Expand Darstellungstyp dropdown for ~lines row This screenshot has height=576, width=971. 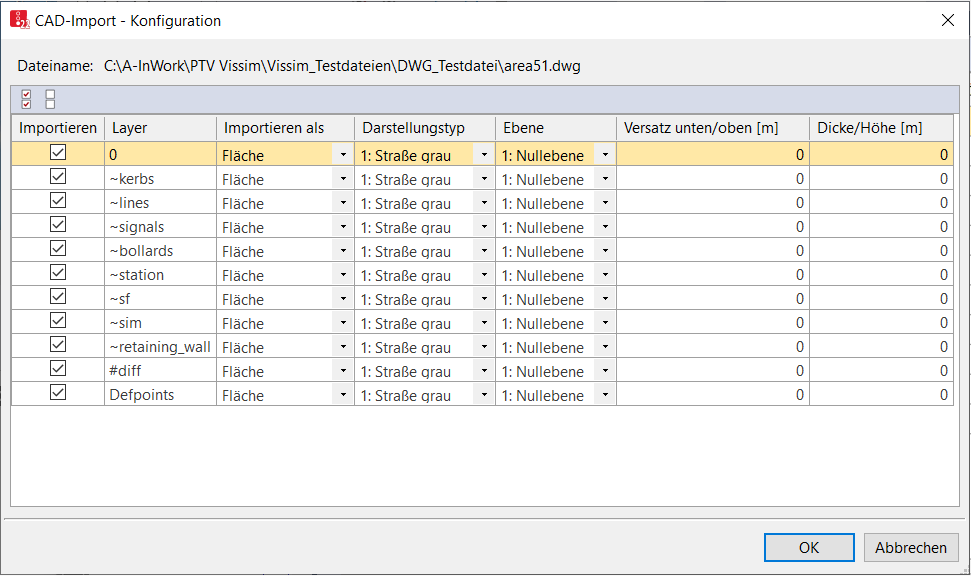[x=484, y=203]
